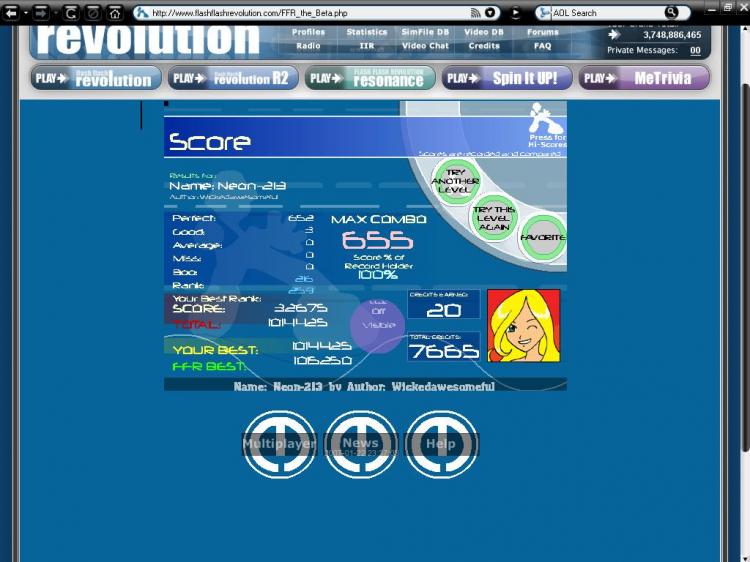Open the IIR link
Image resolution: width=750 pixels, height=562 pixels.
[367, 46]
